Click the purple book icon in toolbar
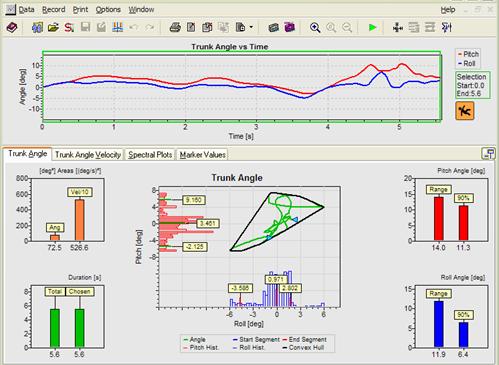This screenshot has height=365, width=499. [x=12, y=27]
